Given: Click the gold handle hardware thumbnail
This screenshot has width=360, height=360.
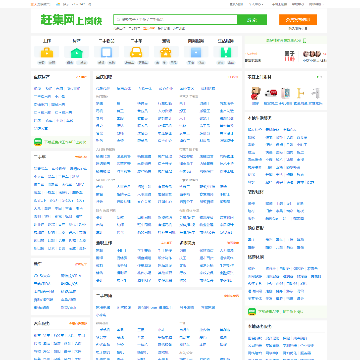Looking at the screenshot, I should click(x=300, y=94).
